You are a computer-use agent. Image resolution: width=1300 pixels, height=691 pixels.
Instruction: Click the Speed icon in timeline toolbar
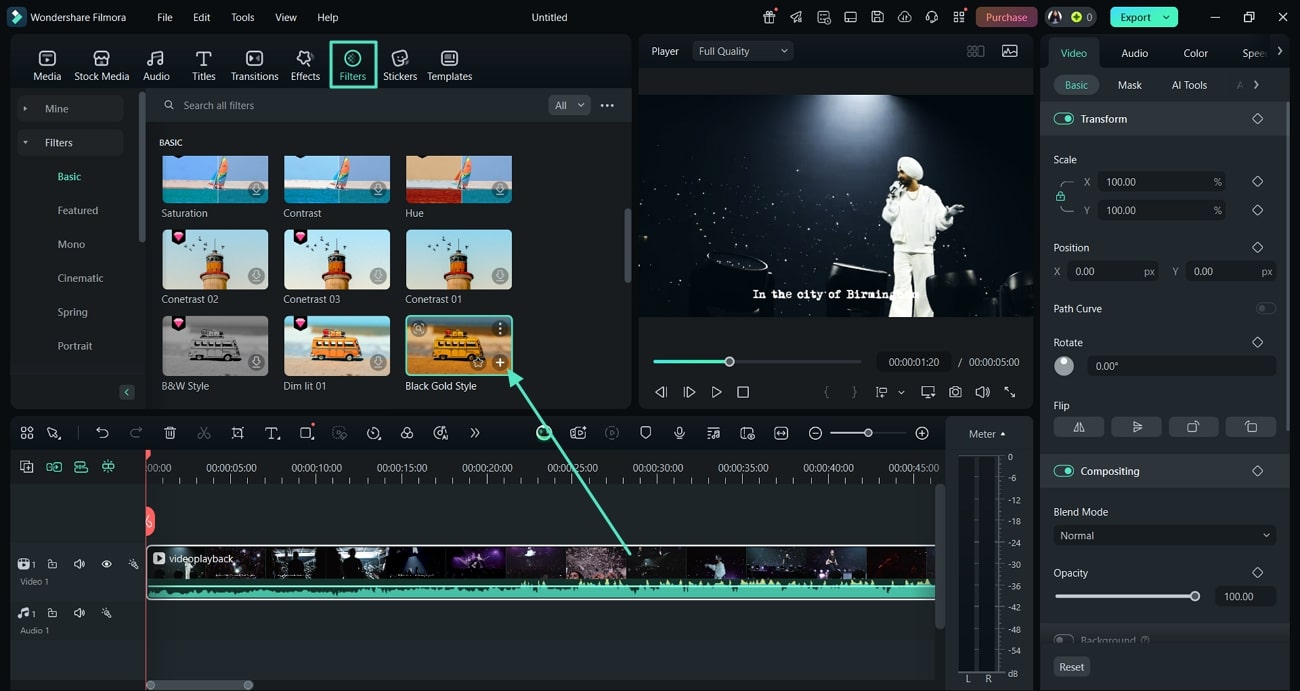(x=374, y=433)
